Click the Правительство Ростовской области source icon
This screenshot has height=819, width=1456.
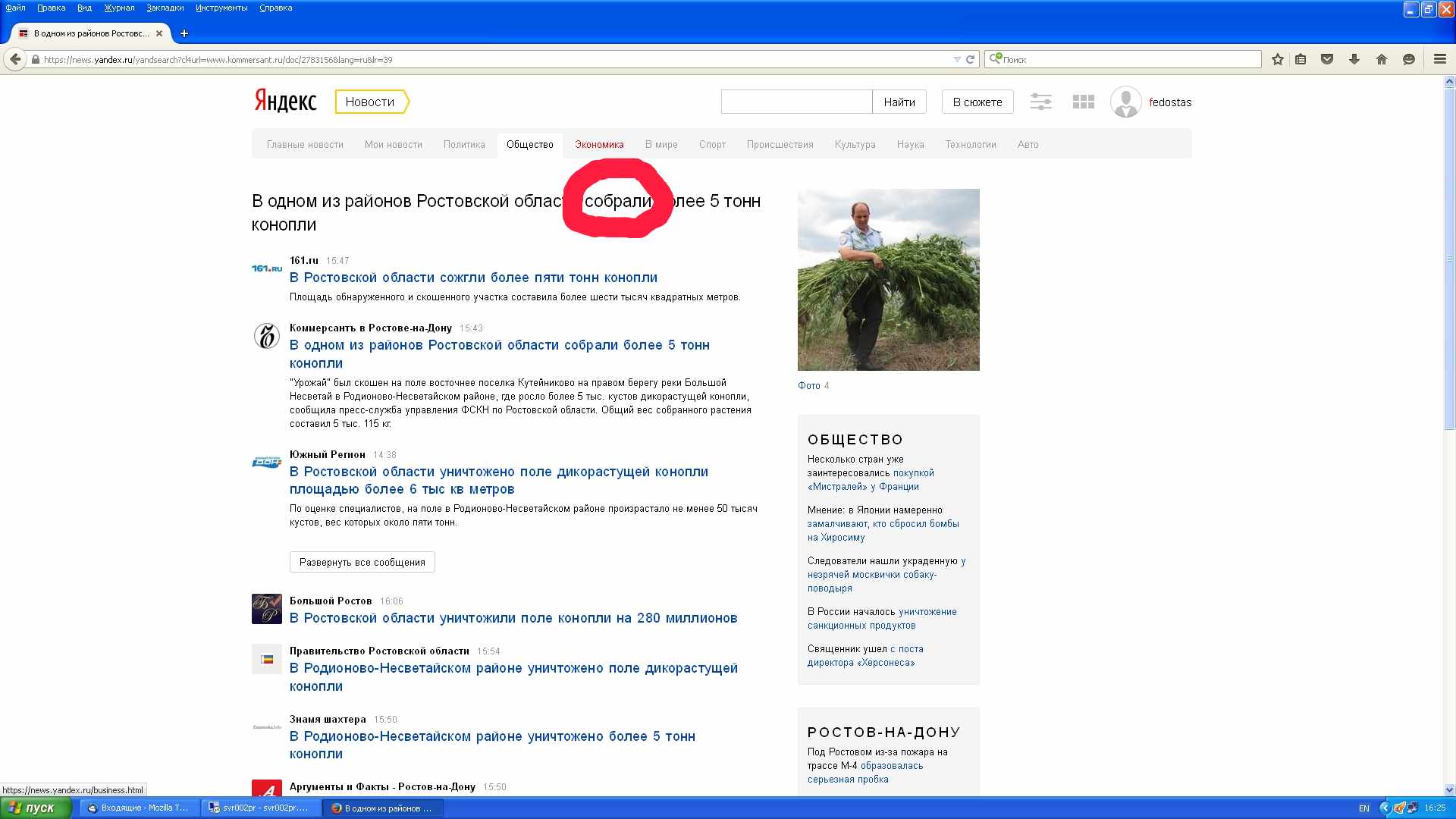(x=267, y=659)
